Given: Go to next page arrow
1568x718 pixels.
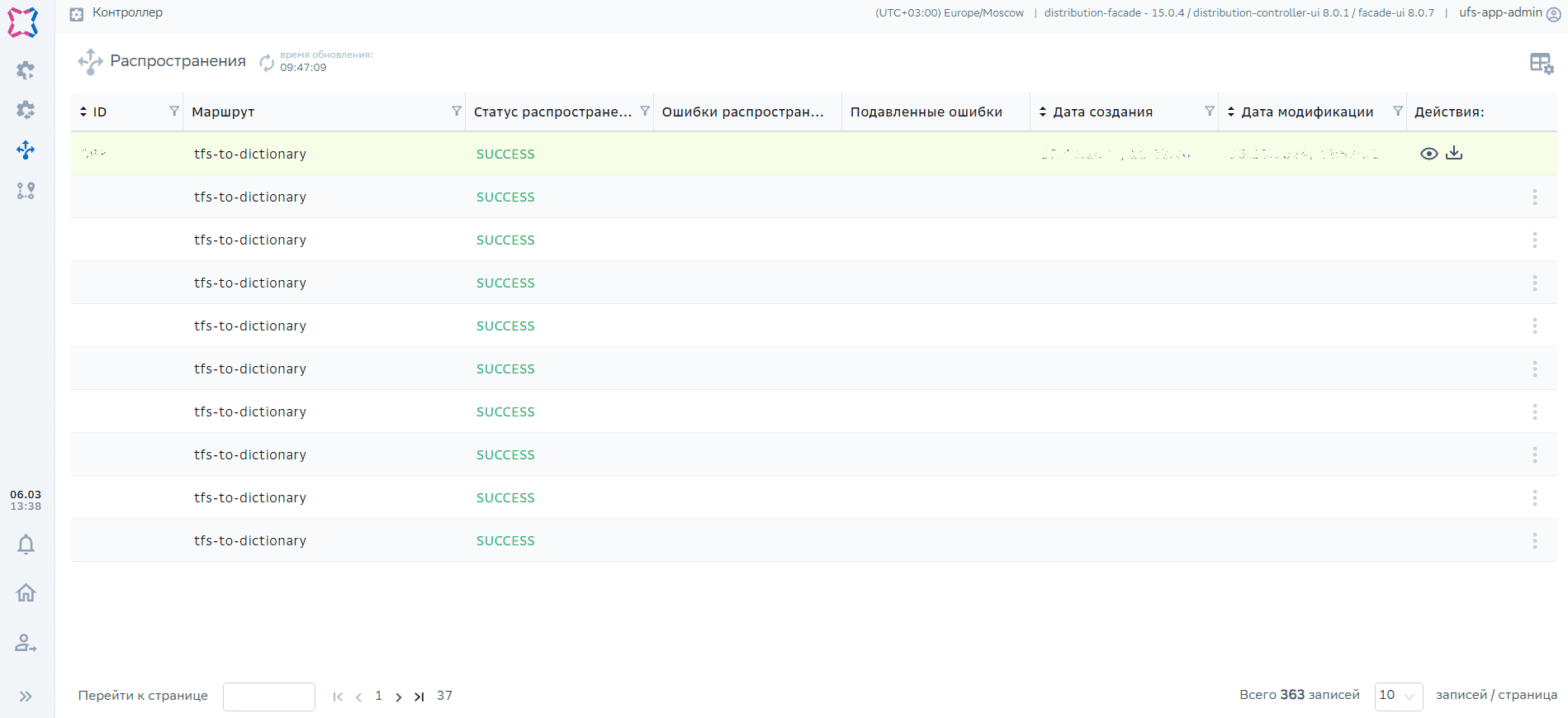Looking at the screenshot, I should point(399,697).
